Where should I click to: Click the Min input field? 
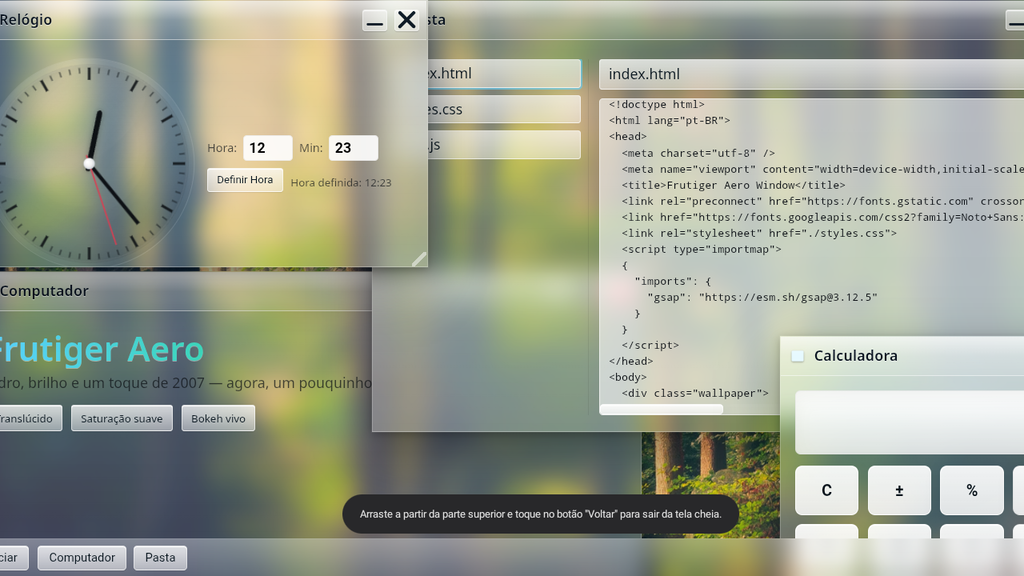[353, 148]
